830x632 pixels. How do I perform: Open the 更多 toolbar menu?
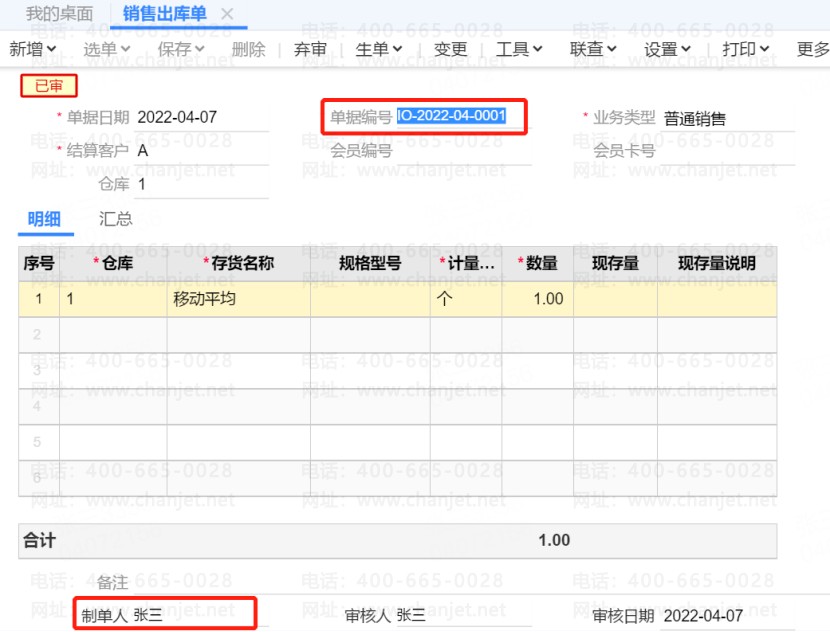[x=813, y=49]
